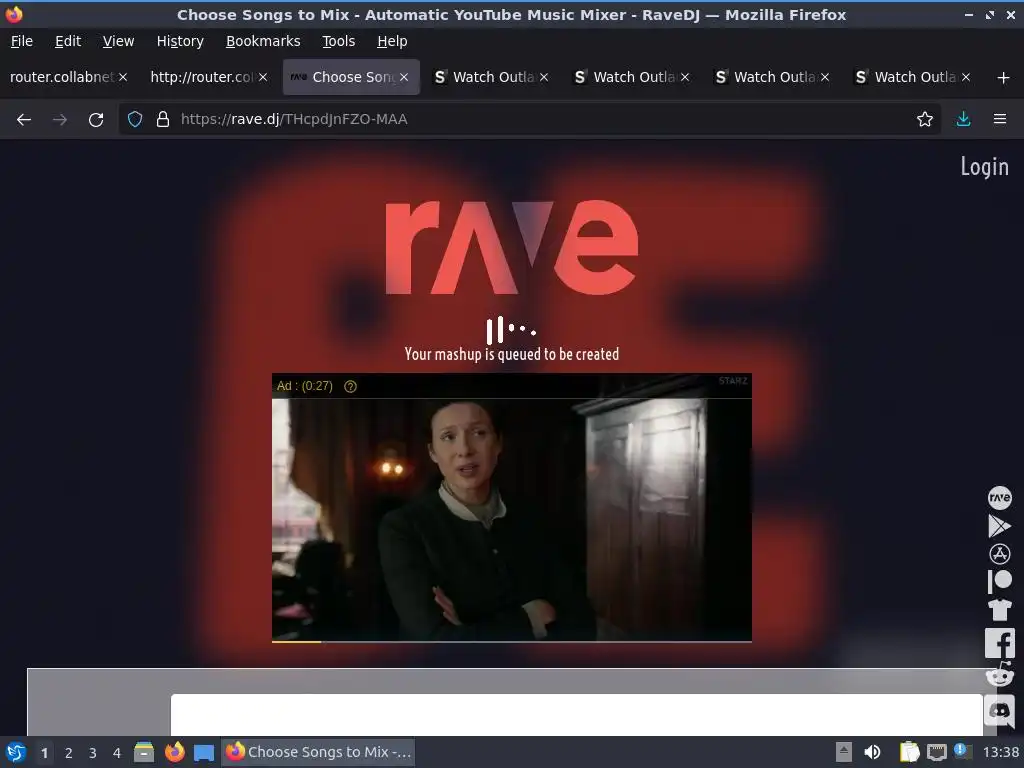
Task: Open the Reddit icon in sidebar
Action: click(x=999, y=675)
